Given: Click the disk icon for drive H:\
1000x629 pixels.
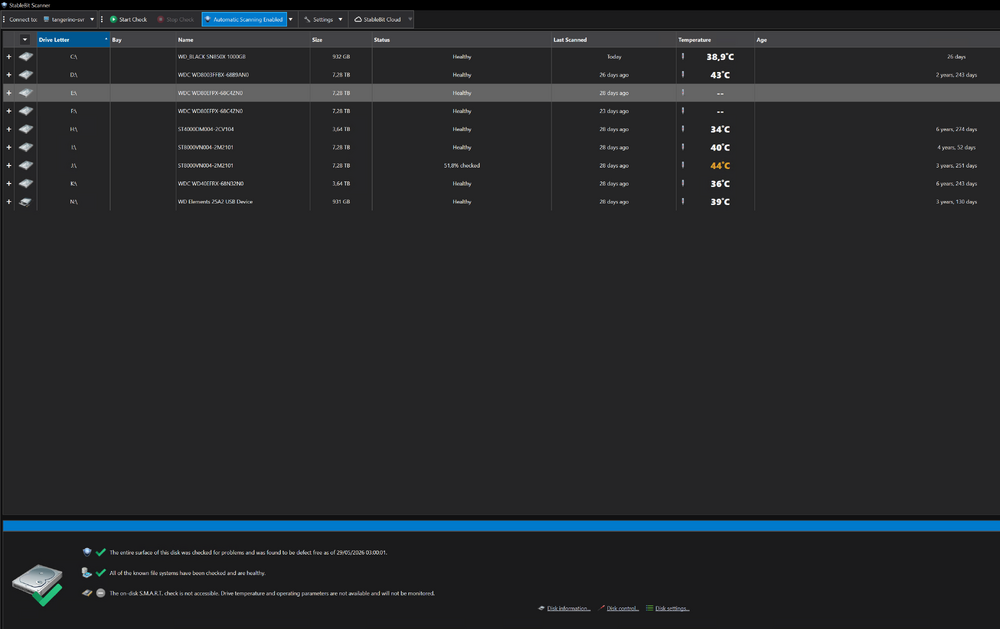Looking at the screenshot, I should (26, 129).
